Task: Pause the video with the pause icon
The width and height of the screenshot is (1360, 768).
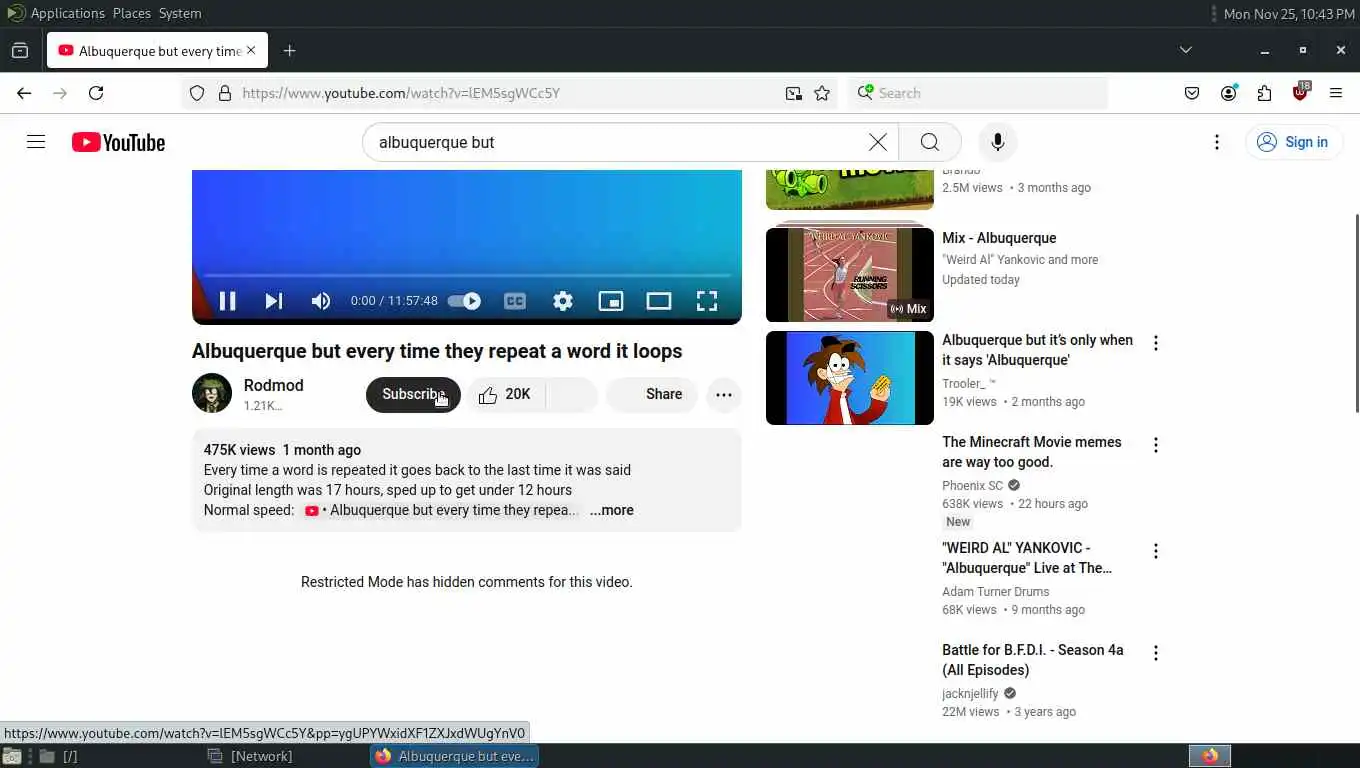Action: 227,301
